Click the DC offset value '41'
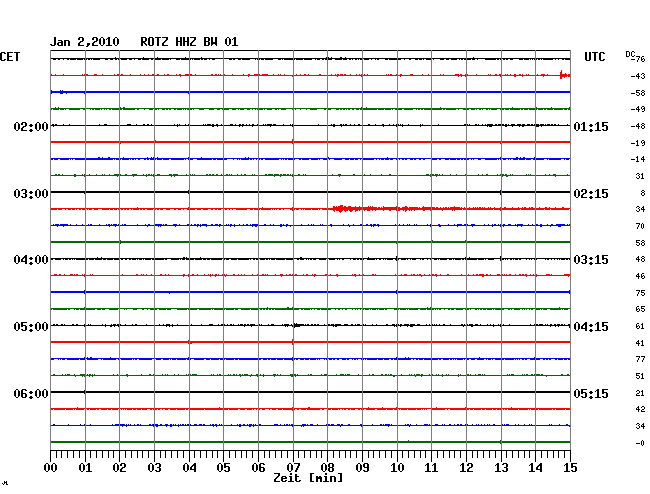650x494 pixels. click(640, 343)
